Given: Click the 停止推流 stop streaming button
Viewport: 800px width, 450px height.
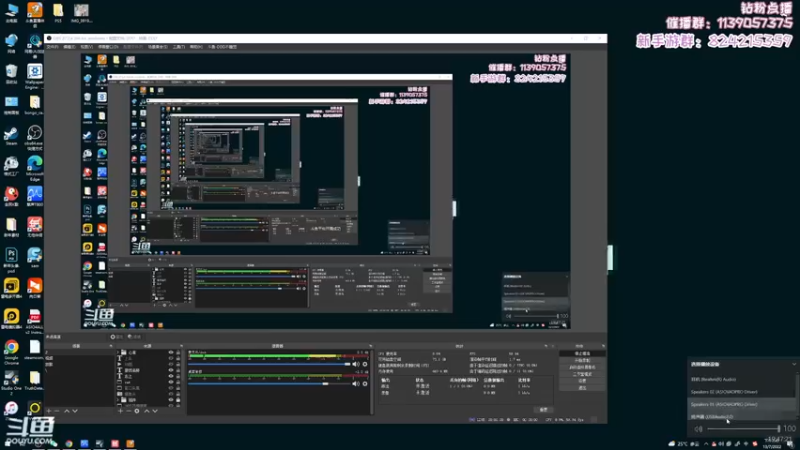Looking at the screenshot, I should point(582,354).
